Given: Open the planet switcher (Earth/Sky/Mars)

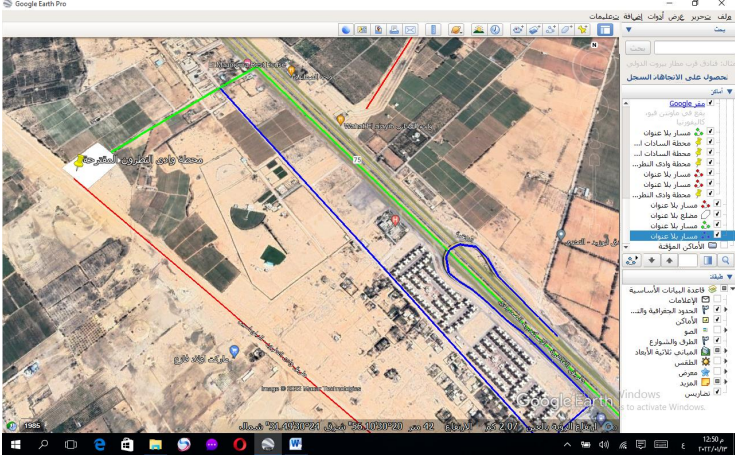Looking at the screenshot, I should pos(456,30).
